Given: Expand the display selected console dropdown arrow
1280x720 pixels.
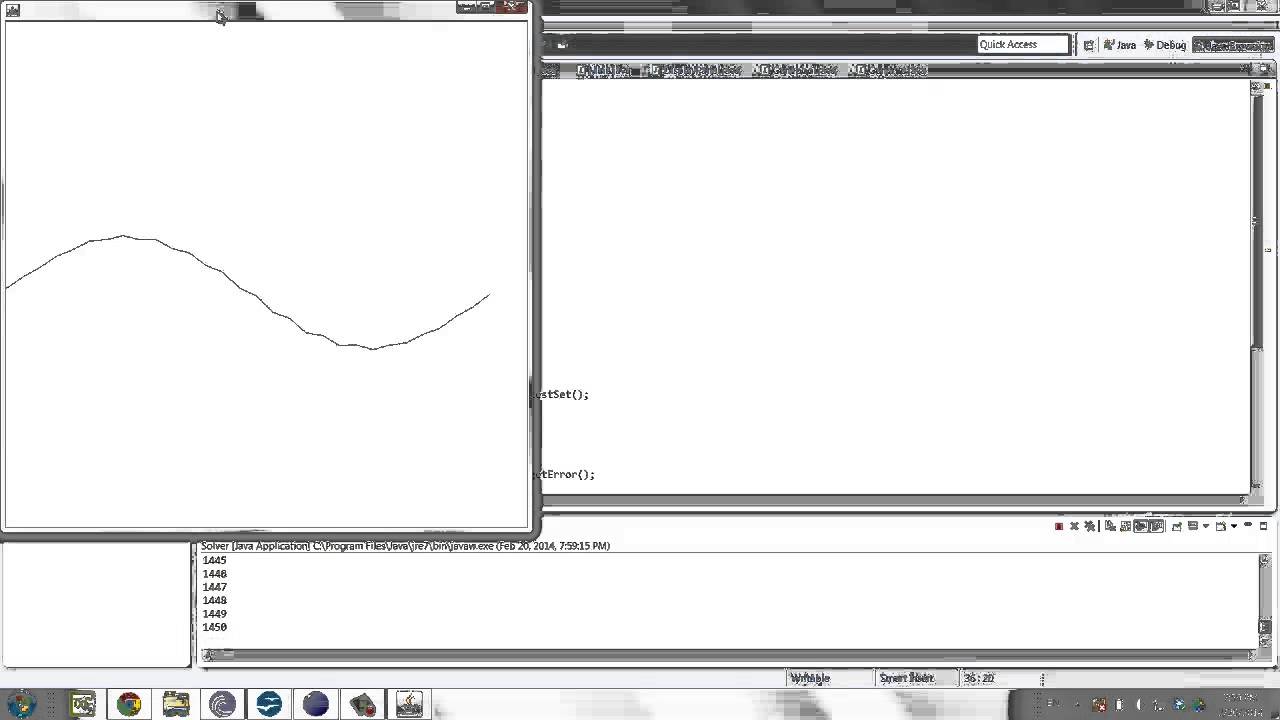Looking at the screenshot, I should tap(1206, 526).
